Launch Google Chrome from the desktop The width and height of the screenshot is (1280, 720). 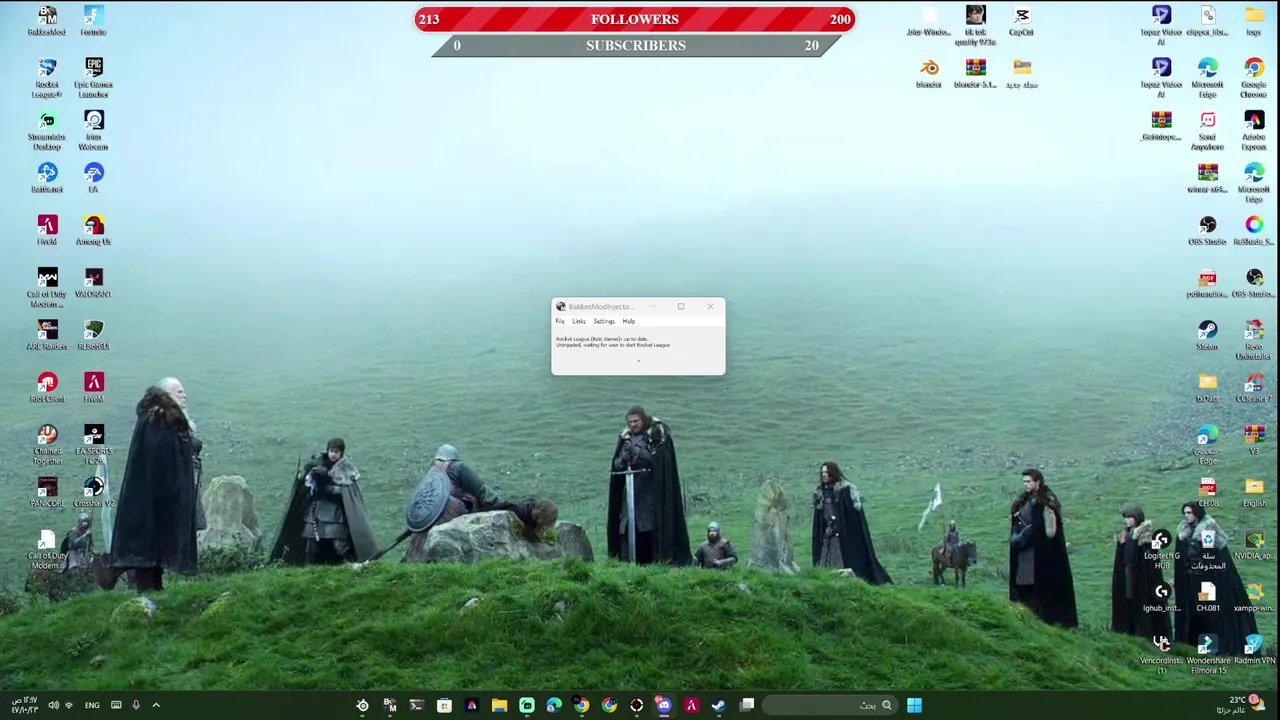click(1254, 78)
